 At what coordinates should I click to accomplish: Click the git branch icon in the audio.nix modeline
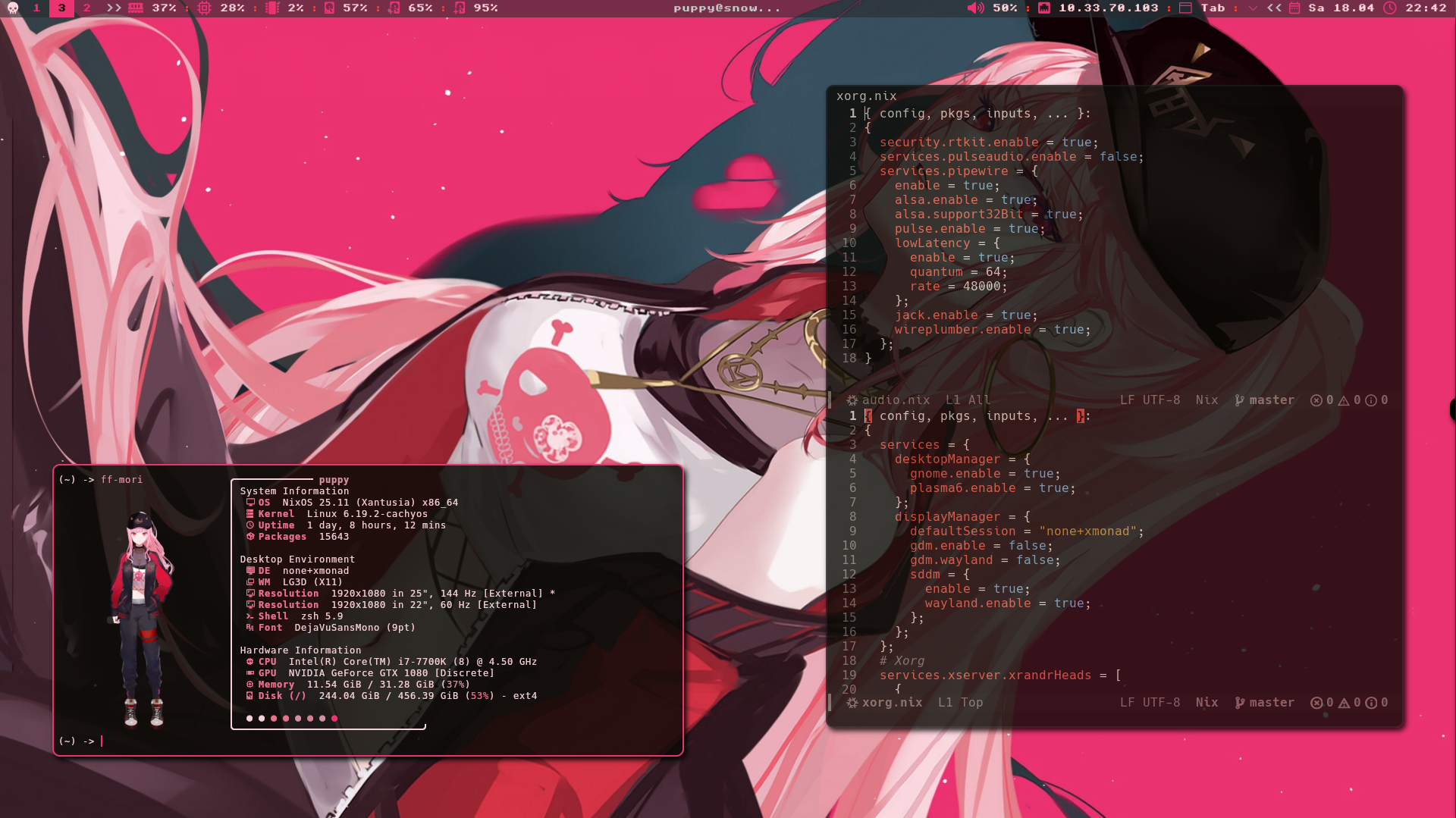point(1239,400)
